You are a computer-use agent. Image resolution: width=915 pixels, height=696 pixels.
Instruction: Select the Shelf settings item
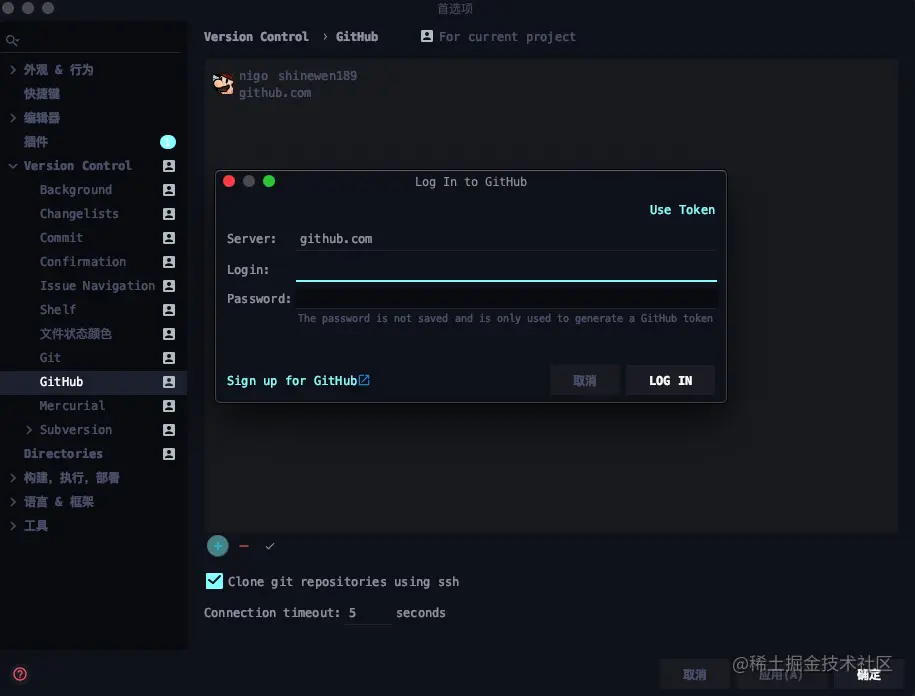tap(58, 309)
